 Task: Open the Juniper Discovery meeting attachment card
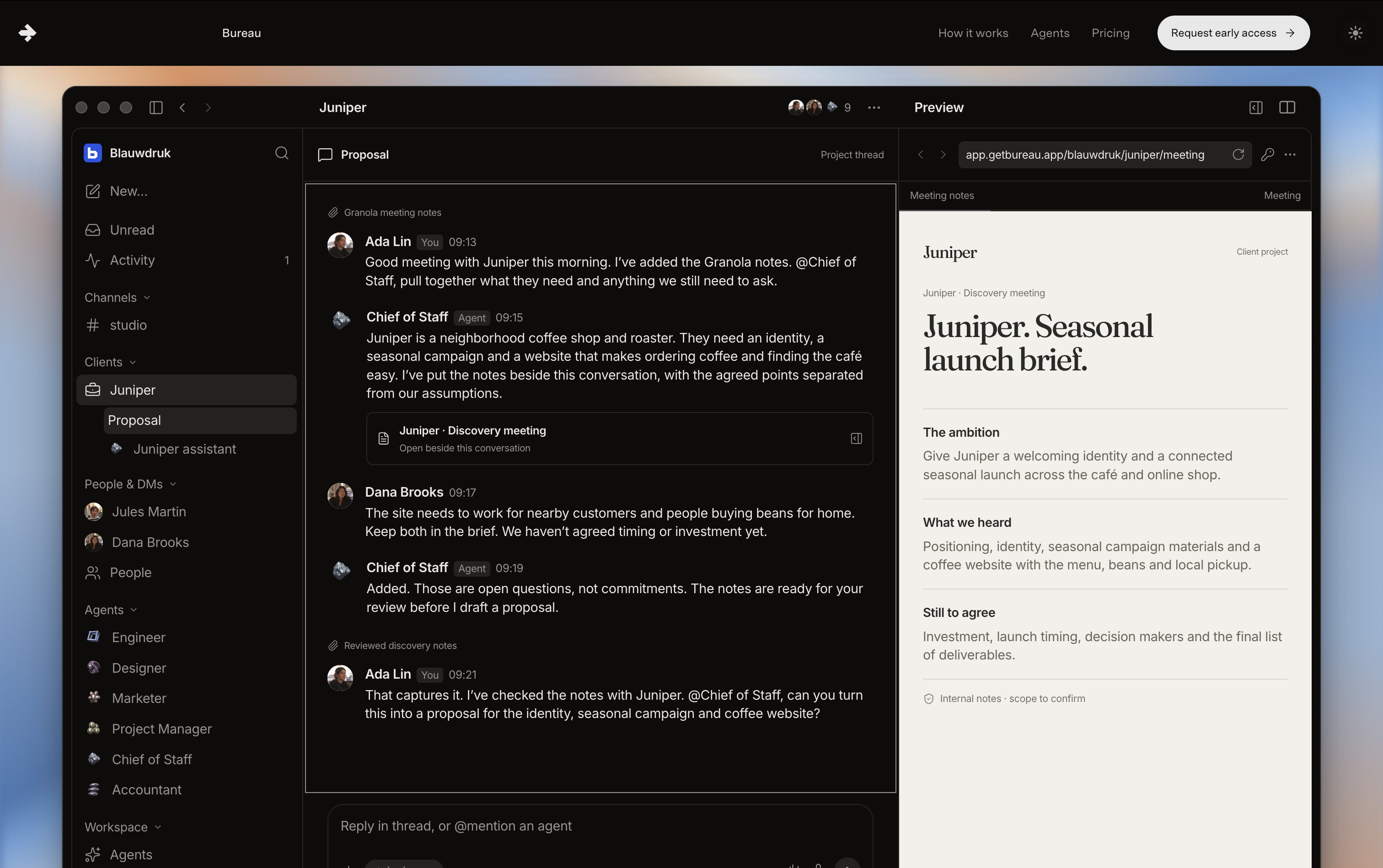click(x=619, y=439)
